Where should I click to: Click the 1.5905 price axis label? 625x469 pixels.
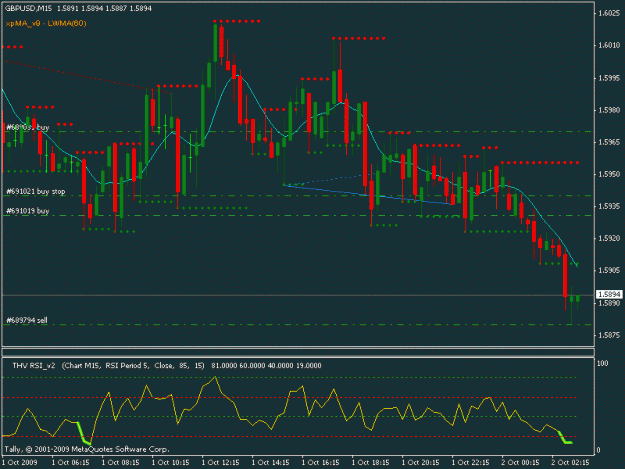tap(609, 270)
